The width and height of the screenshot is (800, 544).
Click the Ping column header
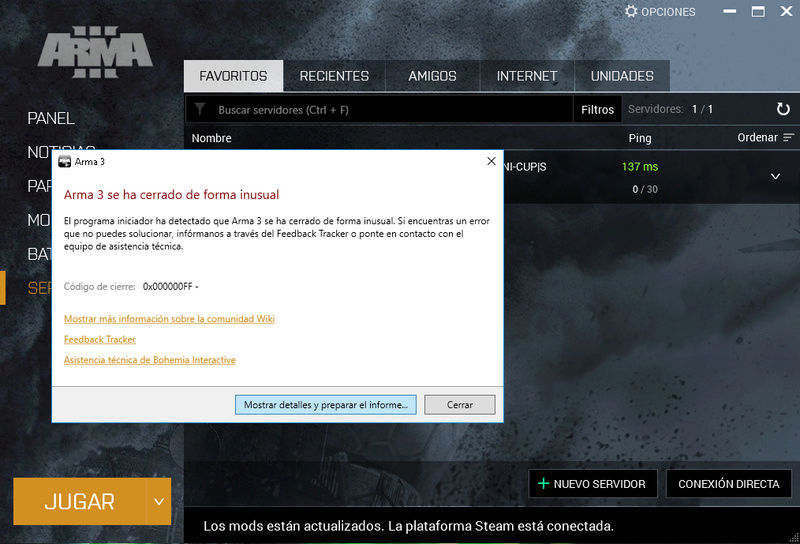click(640, 138)
